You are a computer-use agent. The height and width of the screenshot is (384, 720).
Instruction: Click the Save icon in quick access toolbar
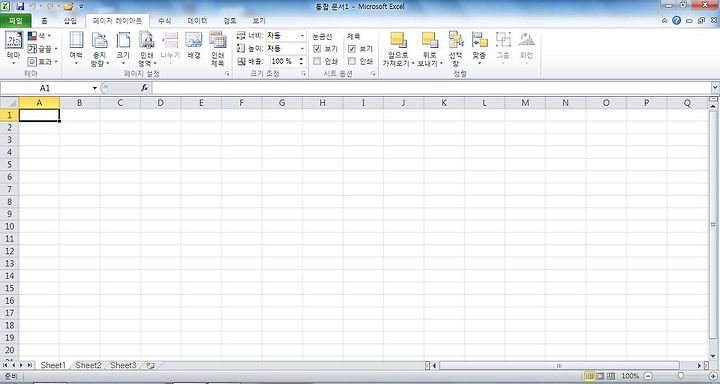(x=20, y=6)
